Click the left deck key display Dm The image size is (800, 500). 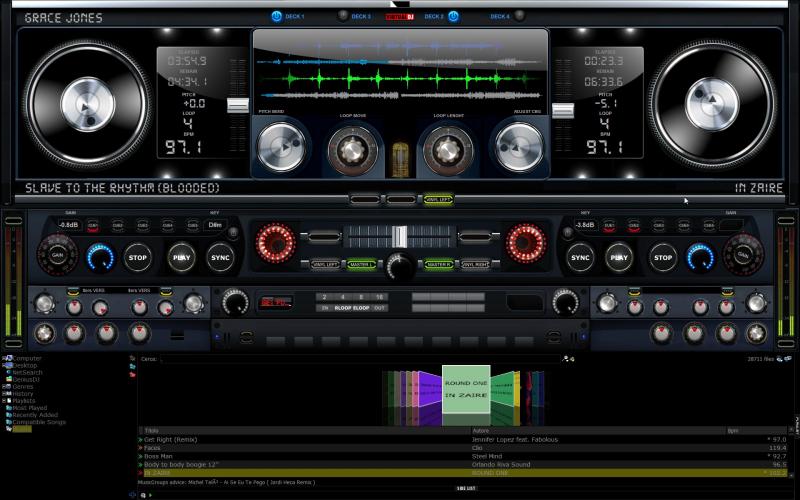point(215,225)
